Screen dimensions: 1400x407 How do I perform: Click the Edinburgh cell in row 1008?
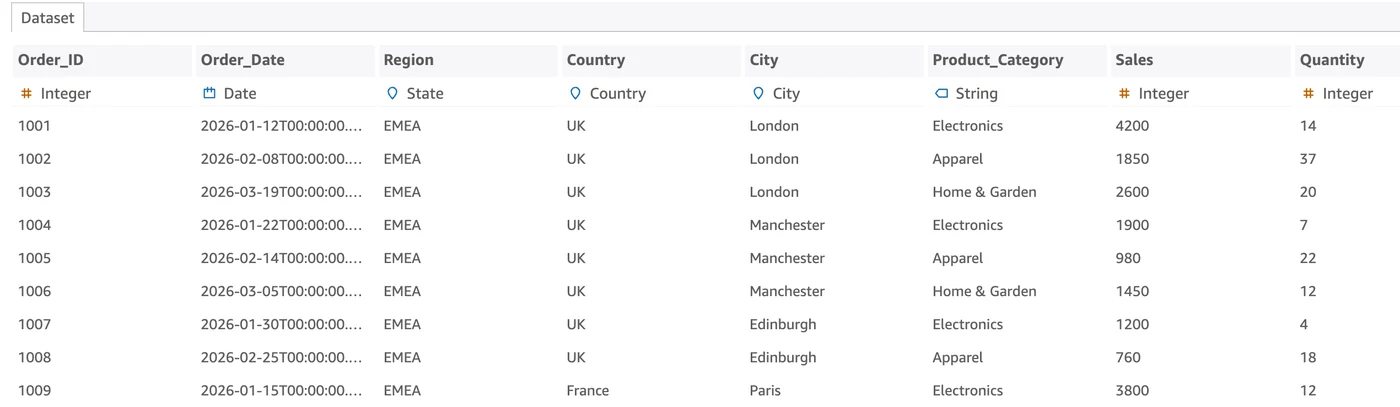pyautogui.click(x=783, y=357)
